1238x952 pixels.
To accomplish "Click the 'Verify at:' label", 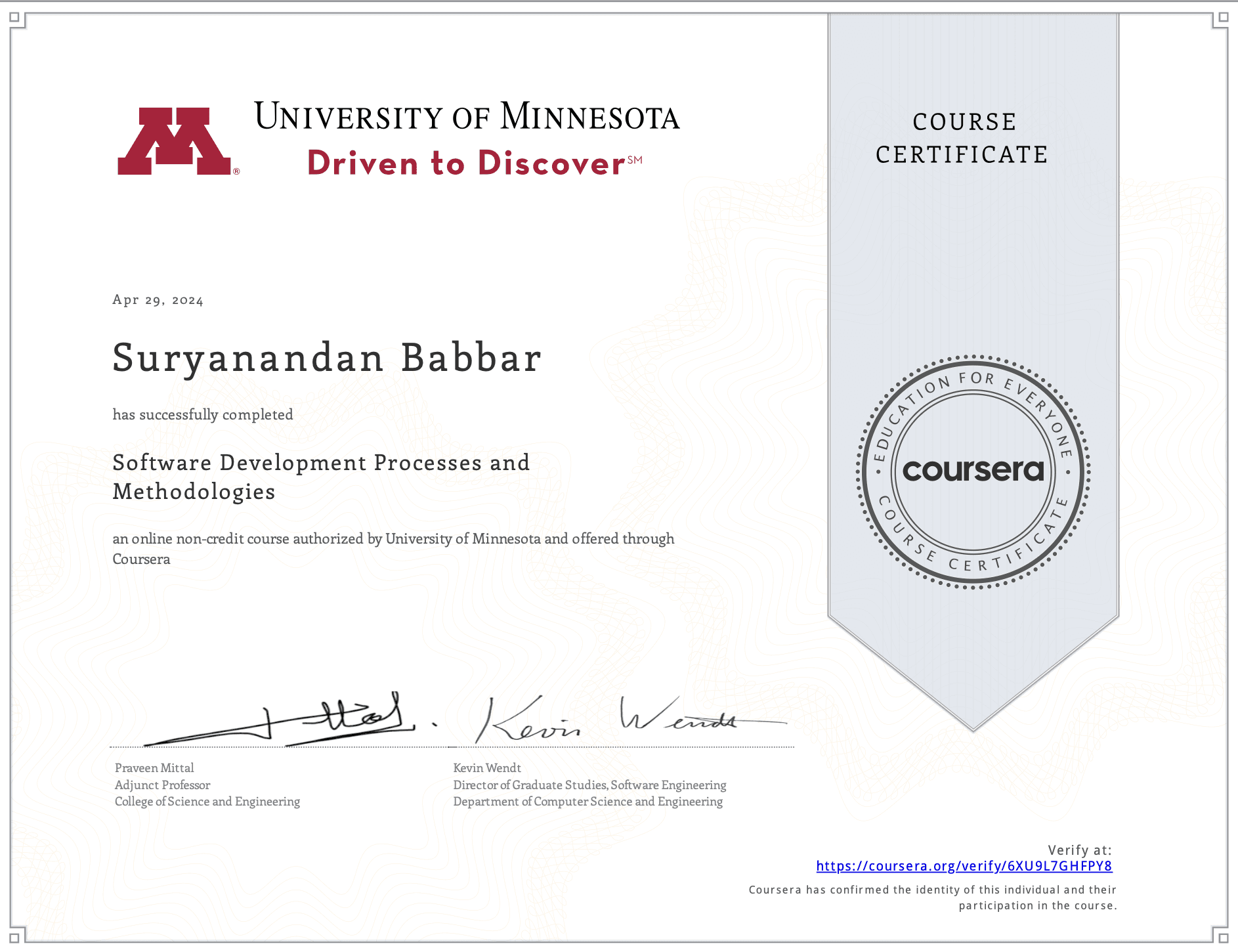I will click(x=1079, y=850).
